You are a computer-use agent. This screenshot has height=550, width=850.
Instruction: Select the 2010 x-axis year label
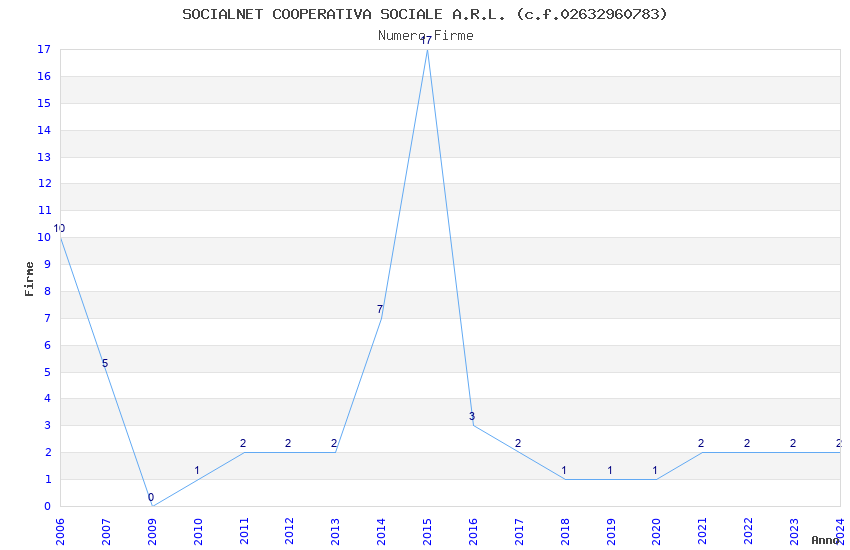click(198, 532)
